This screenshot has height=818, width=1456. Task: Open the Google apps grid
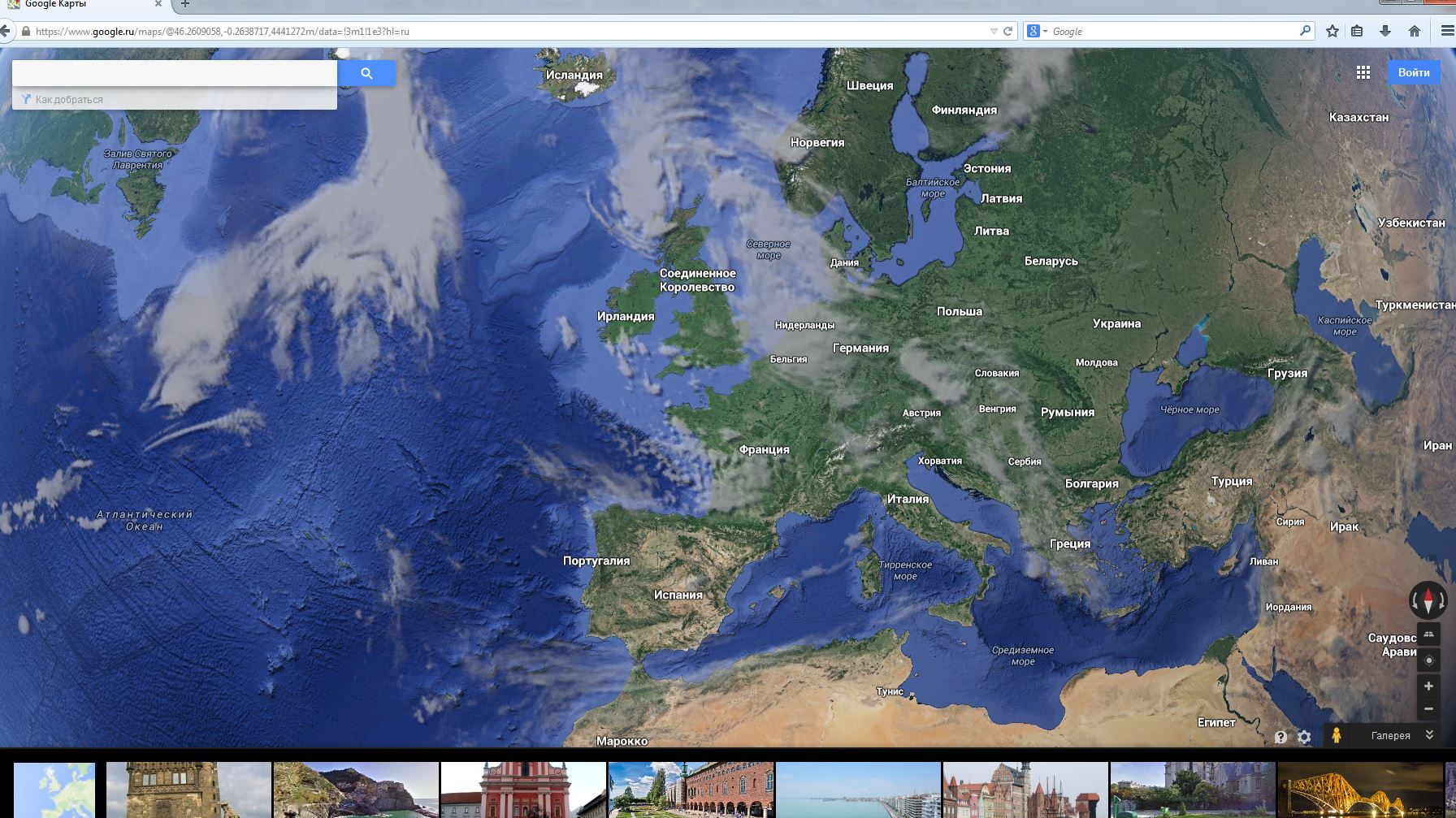[x=1363, y=72]
